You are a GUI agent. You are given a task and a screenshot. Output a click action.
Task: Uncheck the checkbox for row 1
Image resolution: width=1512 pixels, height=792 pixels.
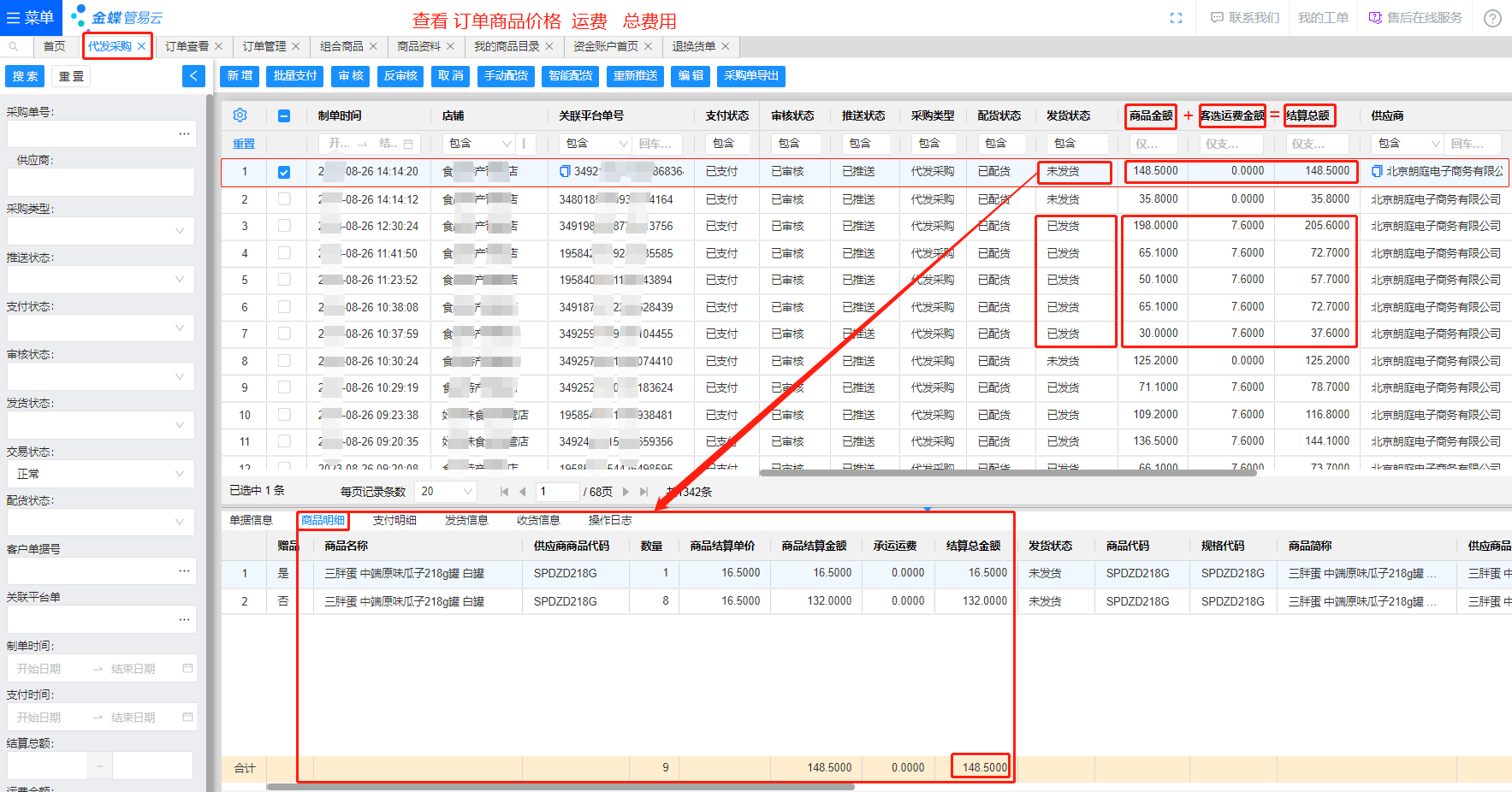284,172
